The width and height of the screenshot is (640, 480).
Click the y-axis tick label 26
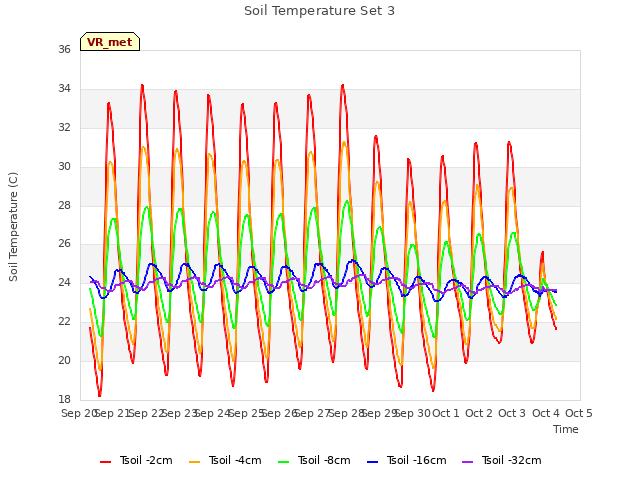[64, 244]
